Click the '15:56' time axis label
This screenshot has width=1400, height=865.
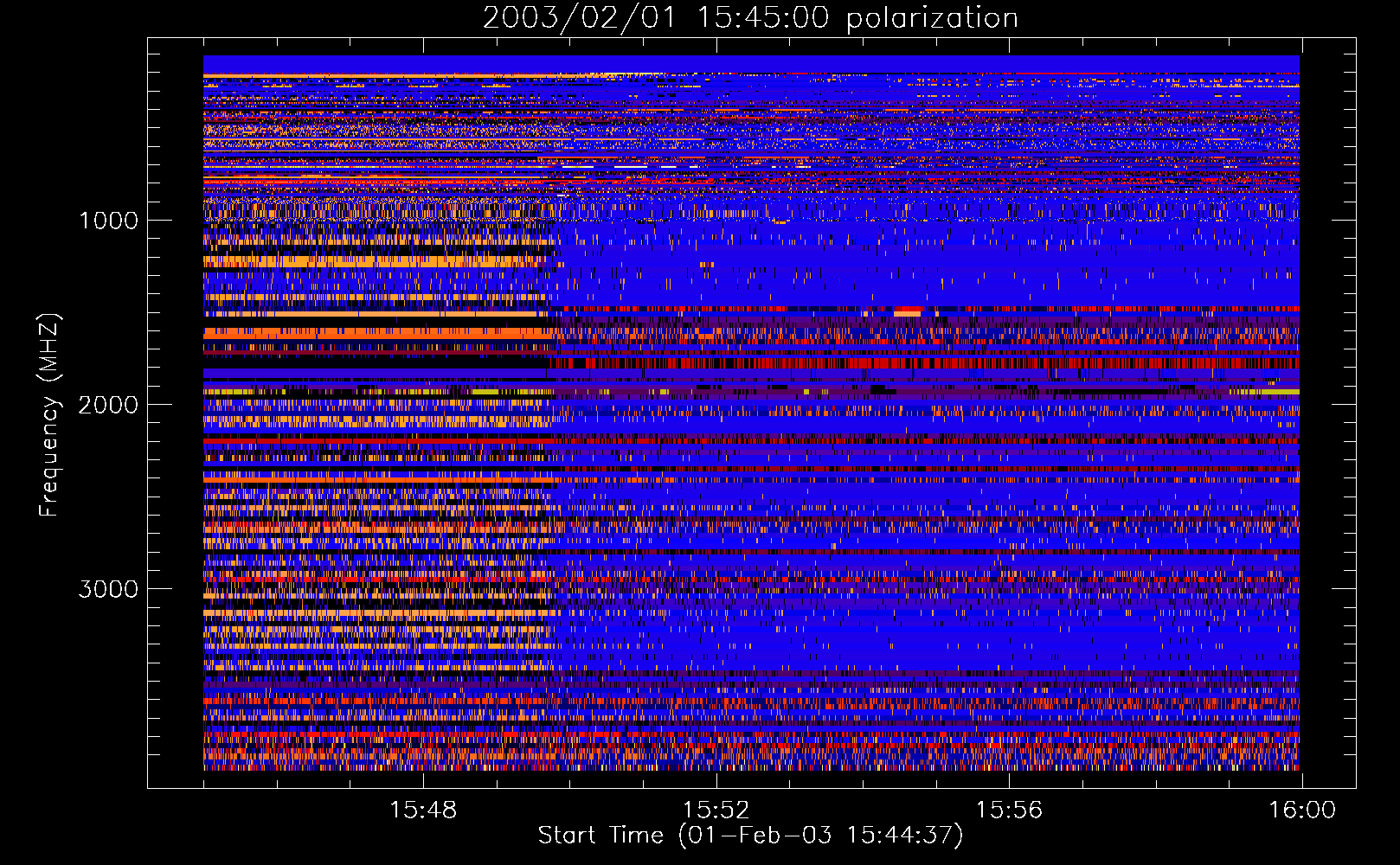point(1010,811)
